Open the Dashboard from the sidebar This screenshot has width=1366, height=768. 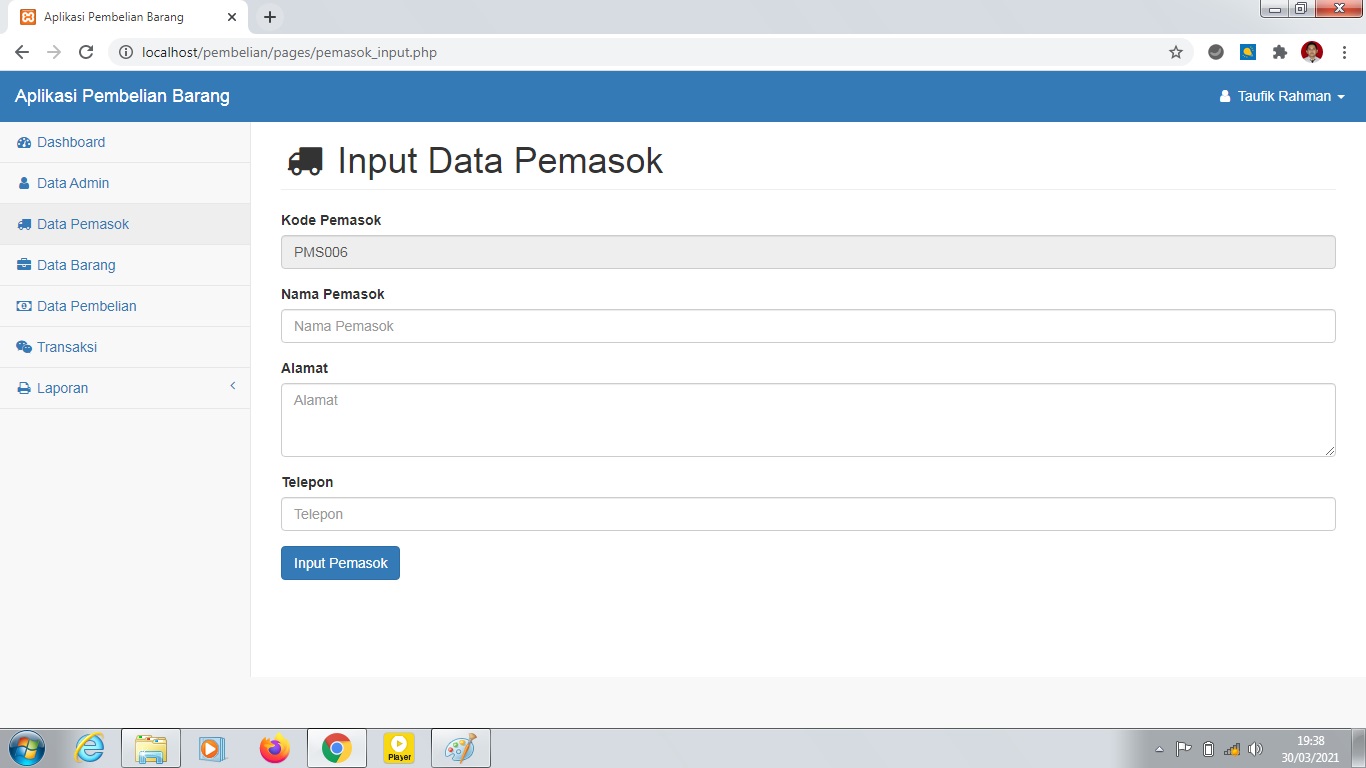coord(70,142)
